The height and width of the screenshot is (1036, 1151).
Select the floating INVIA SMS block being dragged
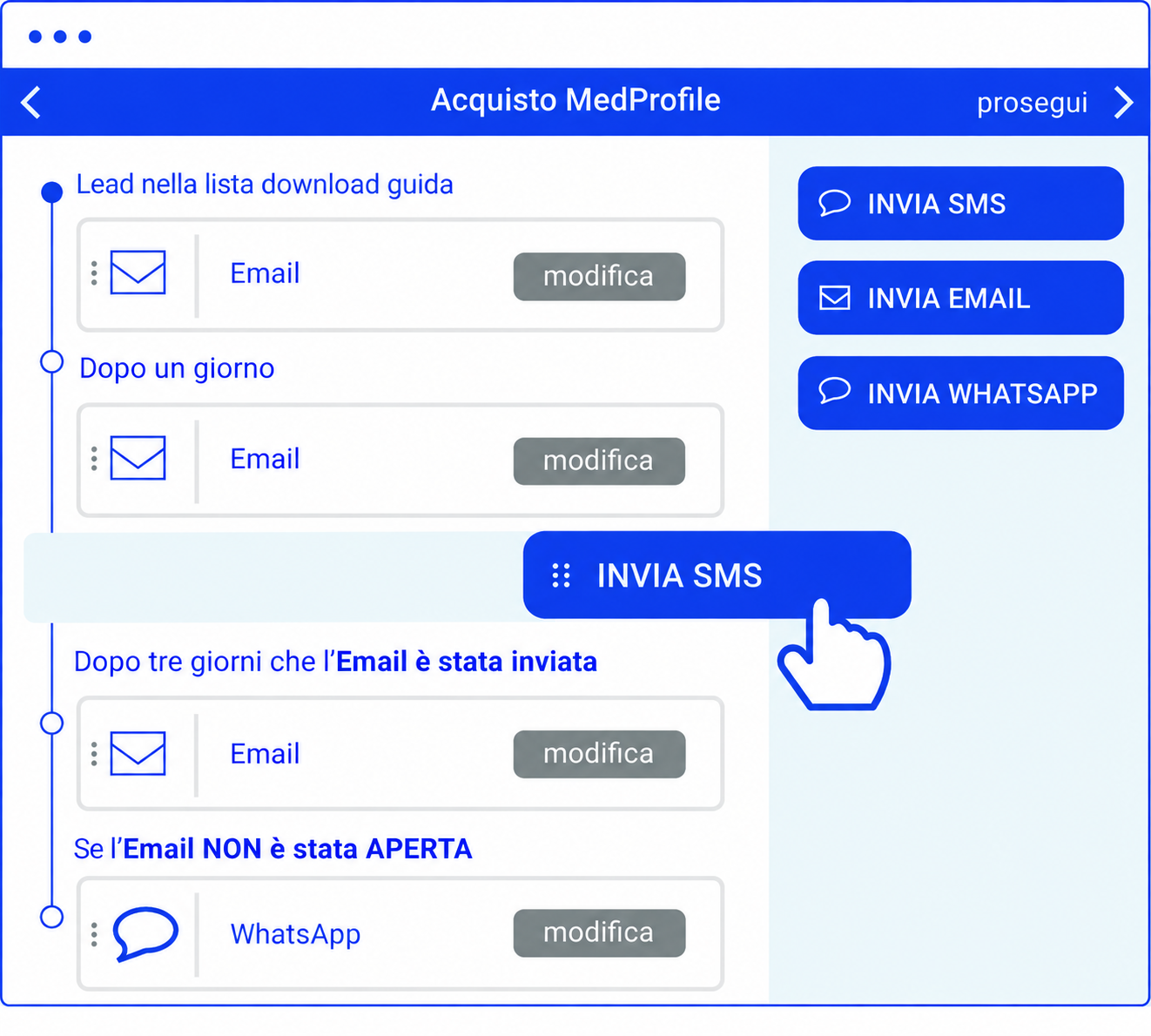coord(717,575)
